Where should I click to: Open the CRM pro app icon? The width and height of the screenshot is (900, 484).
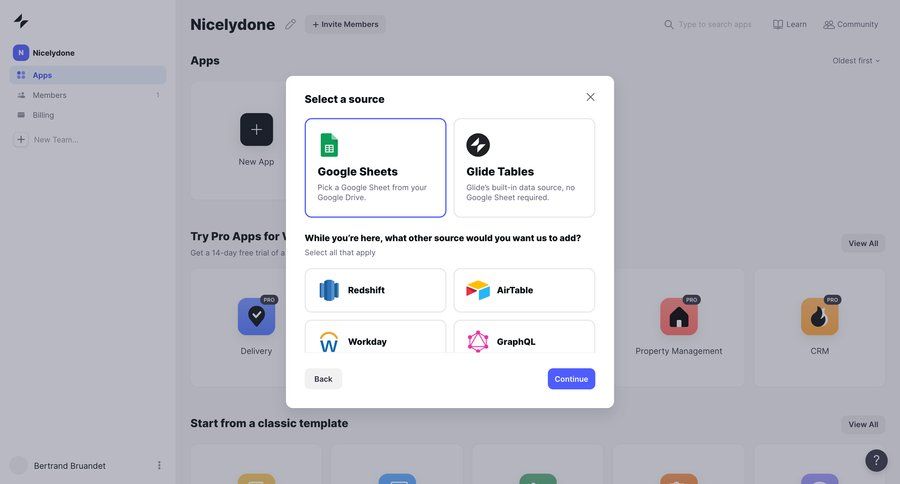[820, 316]
